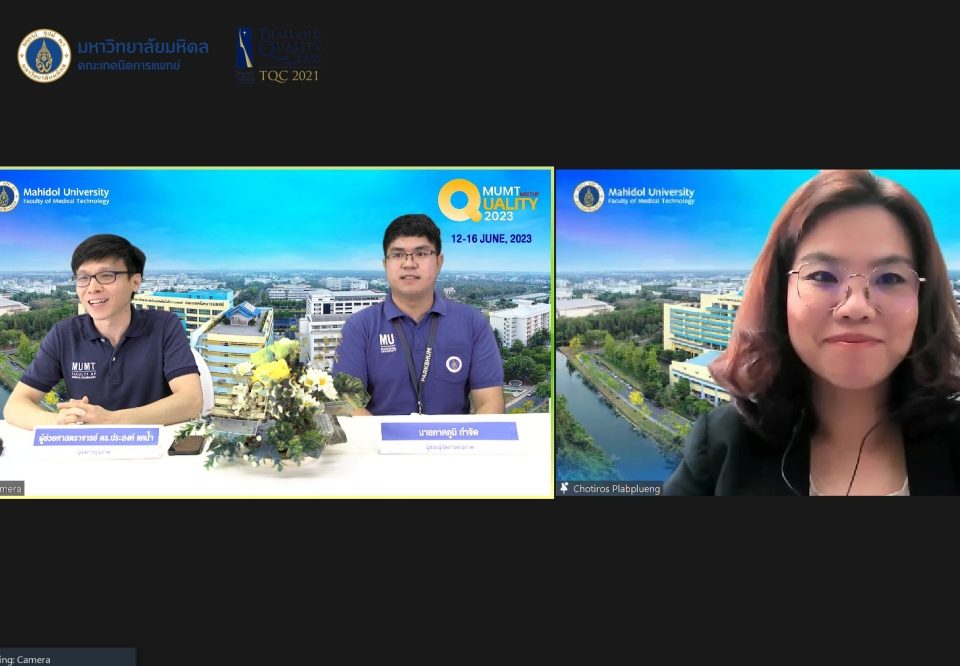Select the Chotiros Plabplueng video tile
The height and width of the screenshot is (666, 960).
(757, 330)
